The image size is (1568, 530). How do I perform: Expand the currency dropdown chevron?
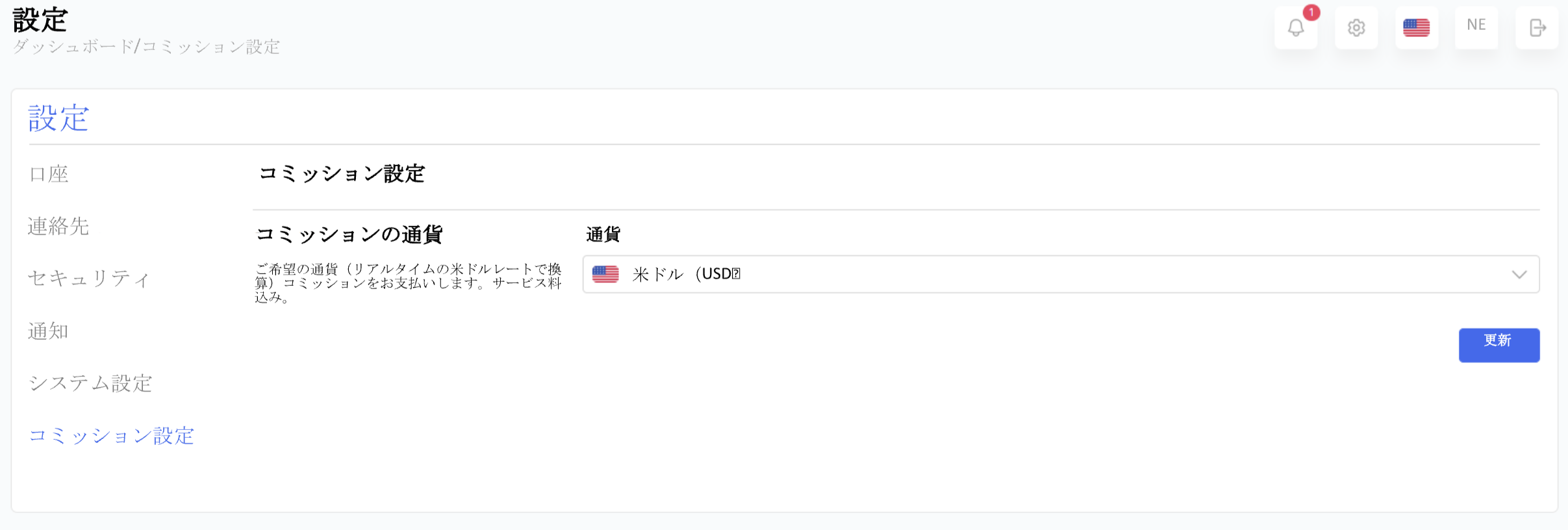(1519, 275)
